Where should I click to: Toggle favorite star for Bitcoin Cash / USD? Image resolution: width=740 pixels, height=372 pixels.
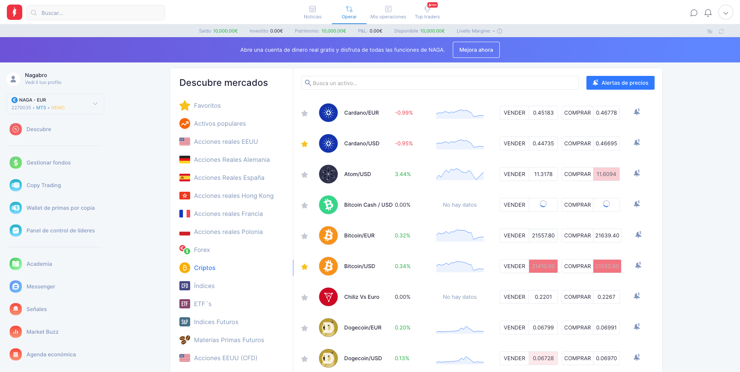coord(304,205)
